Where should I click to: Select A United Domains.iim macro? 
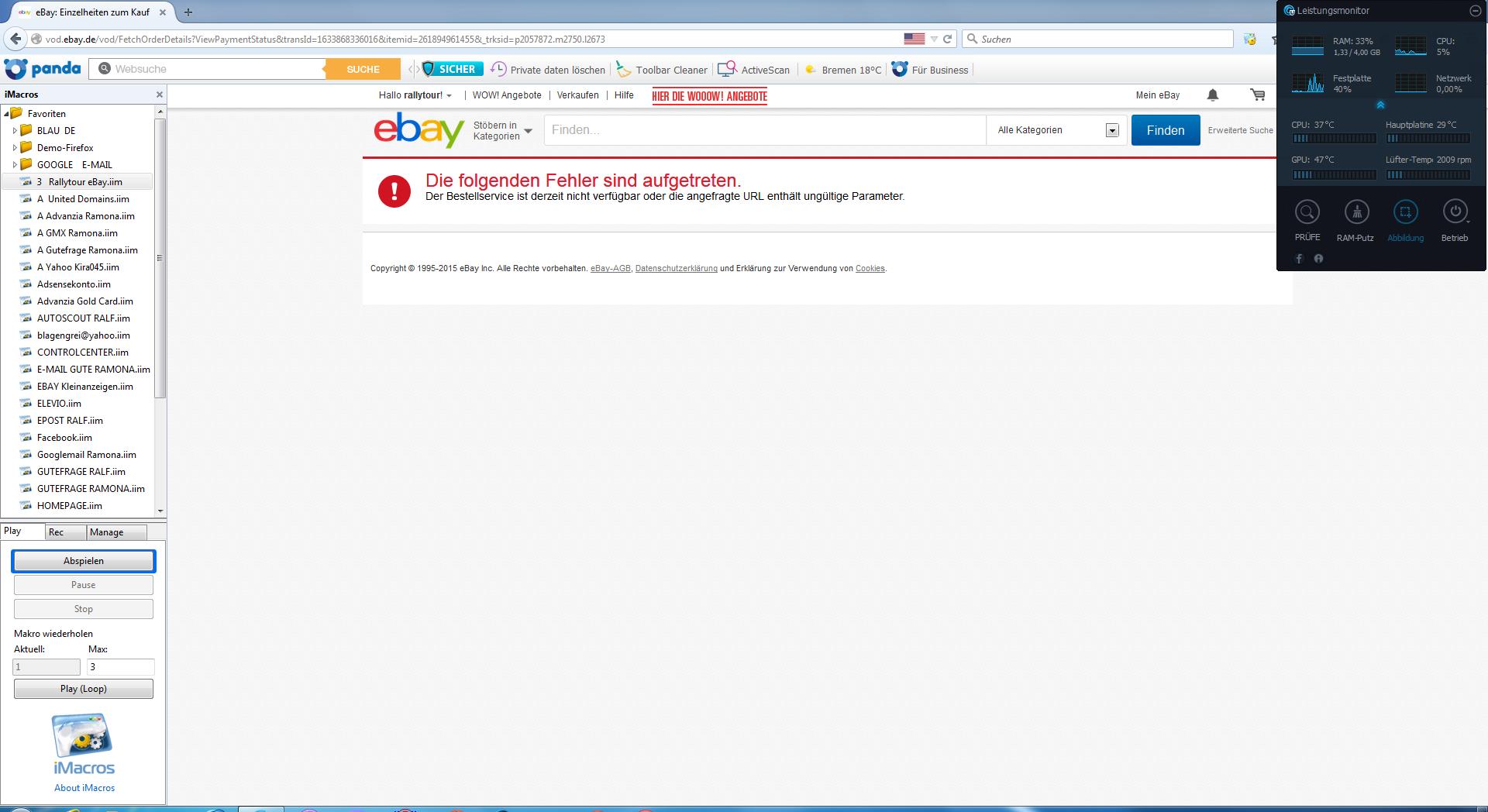pos(83,199)
